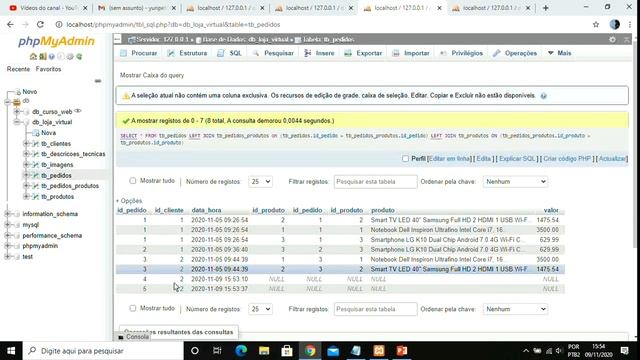Open the Windows notification center
The width and height of the screenshot is (640, 360).
pos(624,351)
